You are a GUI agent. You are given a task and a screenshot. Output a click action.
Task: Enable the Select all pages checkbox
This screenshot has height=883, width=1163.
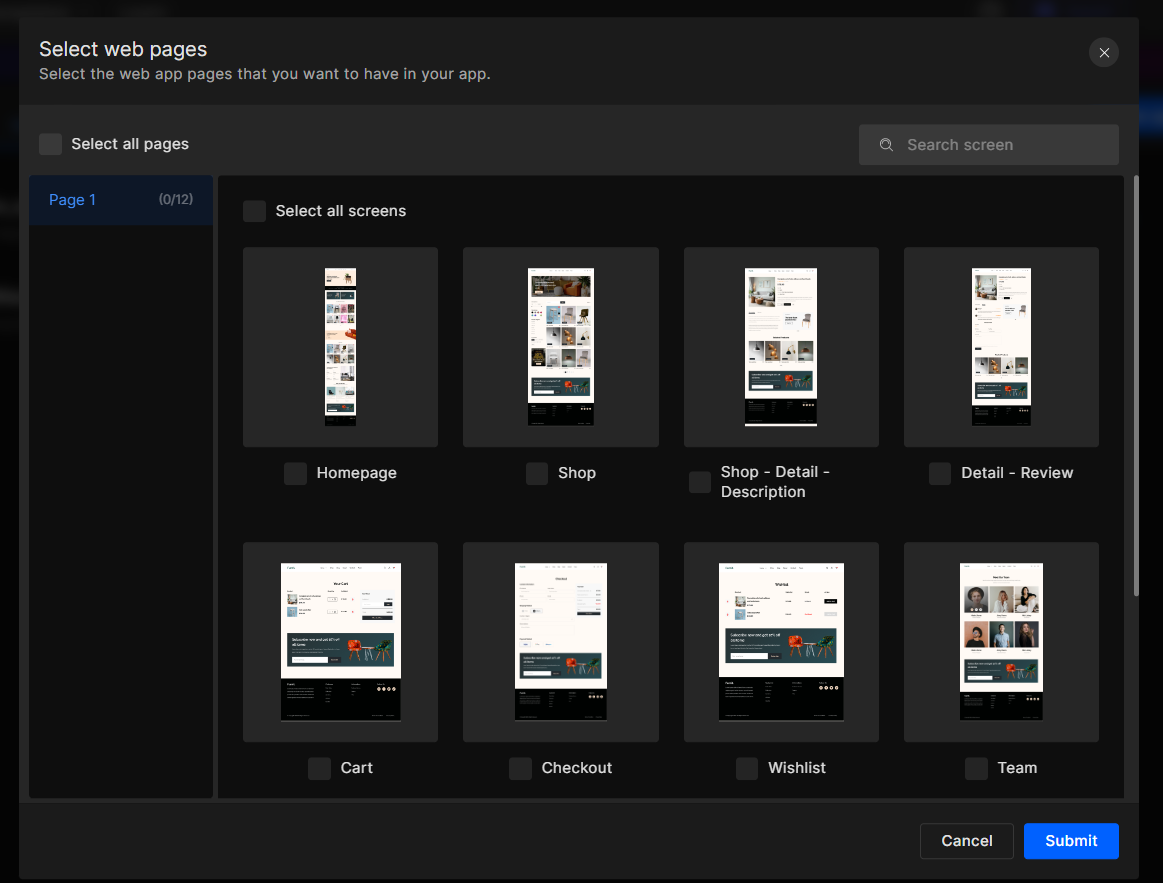[x=50, y=143]
